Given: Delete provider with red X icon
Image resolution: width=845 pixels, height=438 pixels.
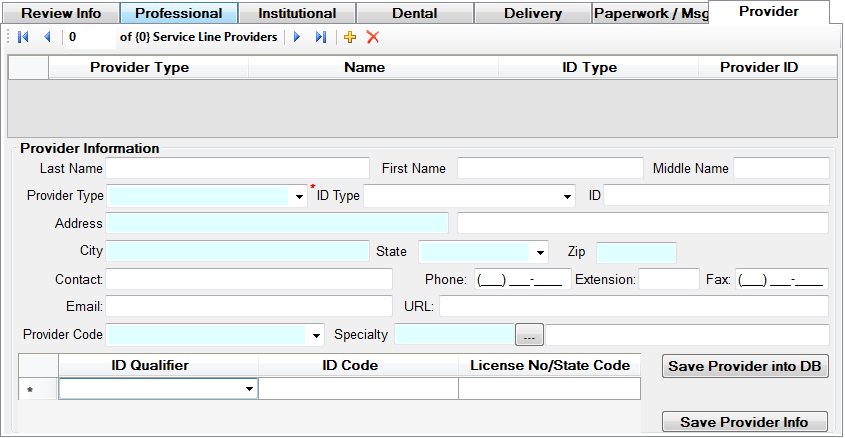Looking at the screenshot, I should click(373, 37).
